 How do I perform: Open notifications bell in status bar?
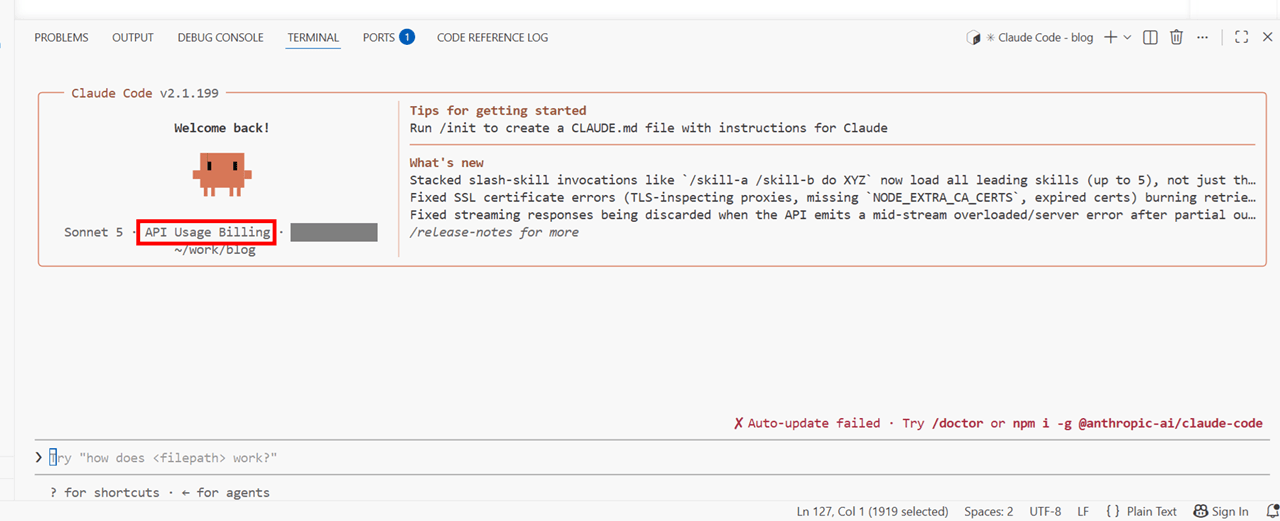pos(1271,511)
